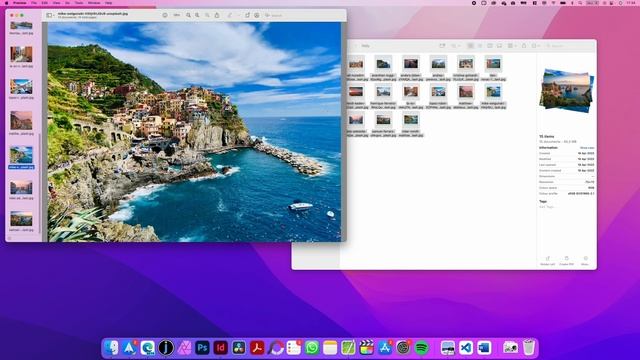The image size is (640, 360).
Task: Launch InDesign from the Dock
Action: coord(220,348)
